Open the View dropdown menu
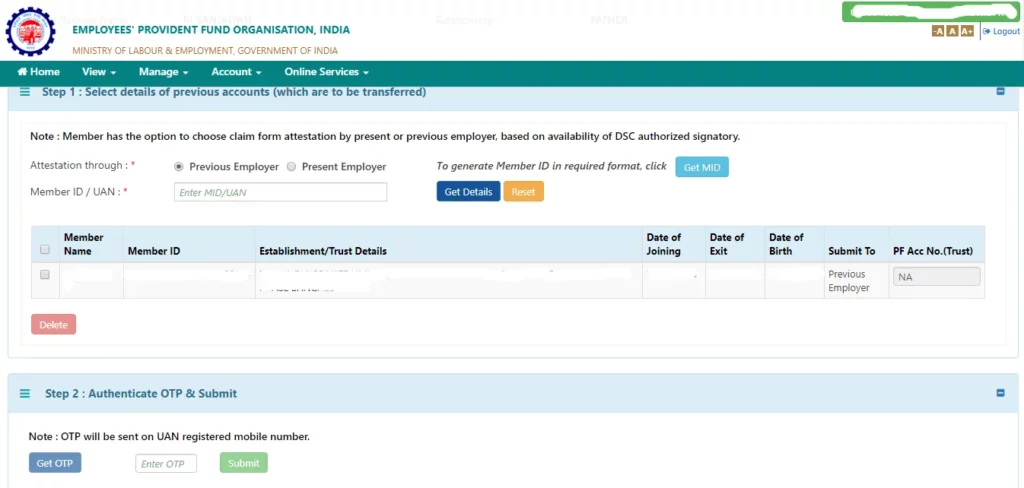1024x488 pixels. (99, 72)
